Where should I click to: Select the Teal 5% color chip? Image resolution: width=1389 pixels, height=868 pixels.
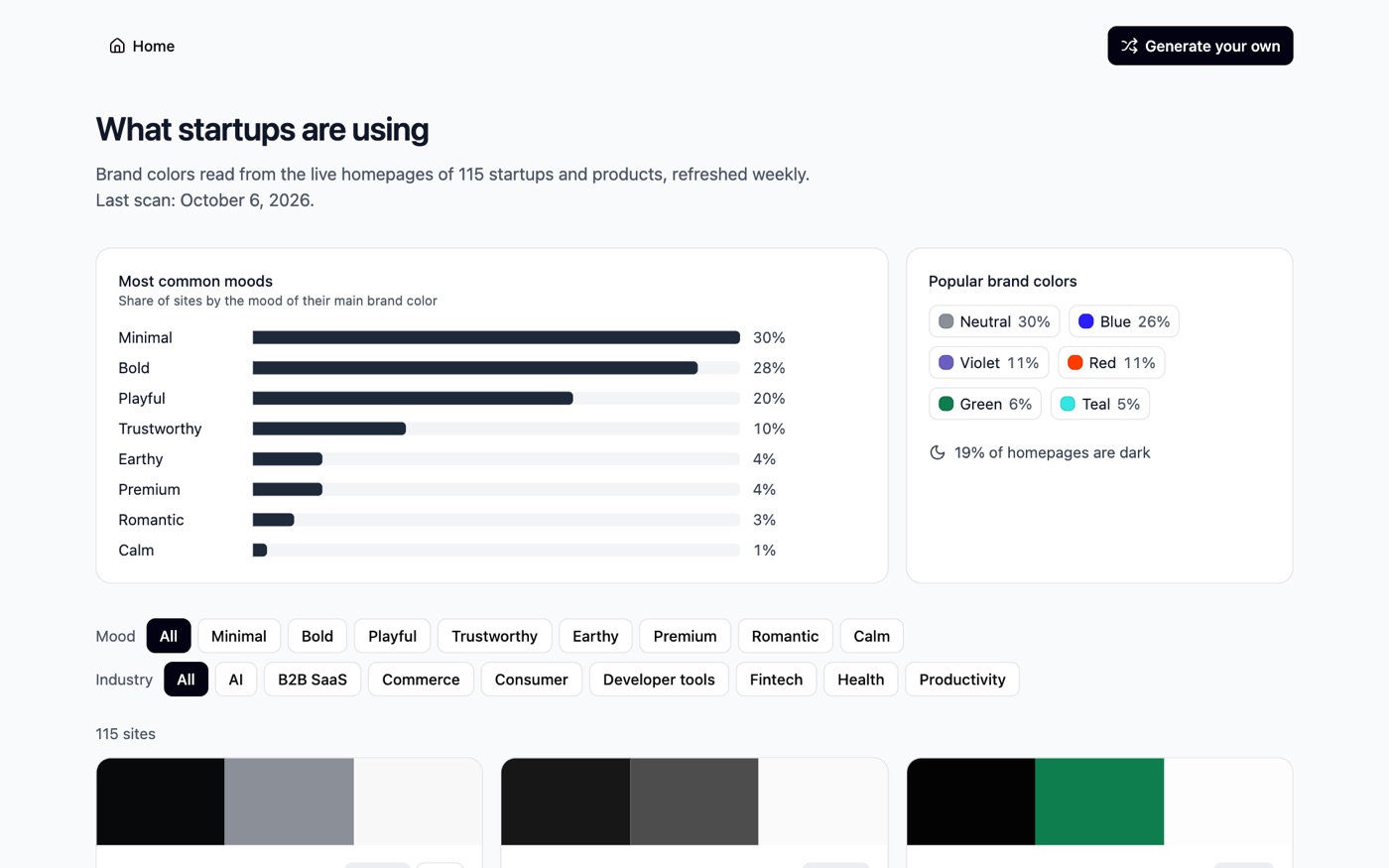point(1100,404)
